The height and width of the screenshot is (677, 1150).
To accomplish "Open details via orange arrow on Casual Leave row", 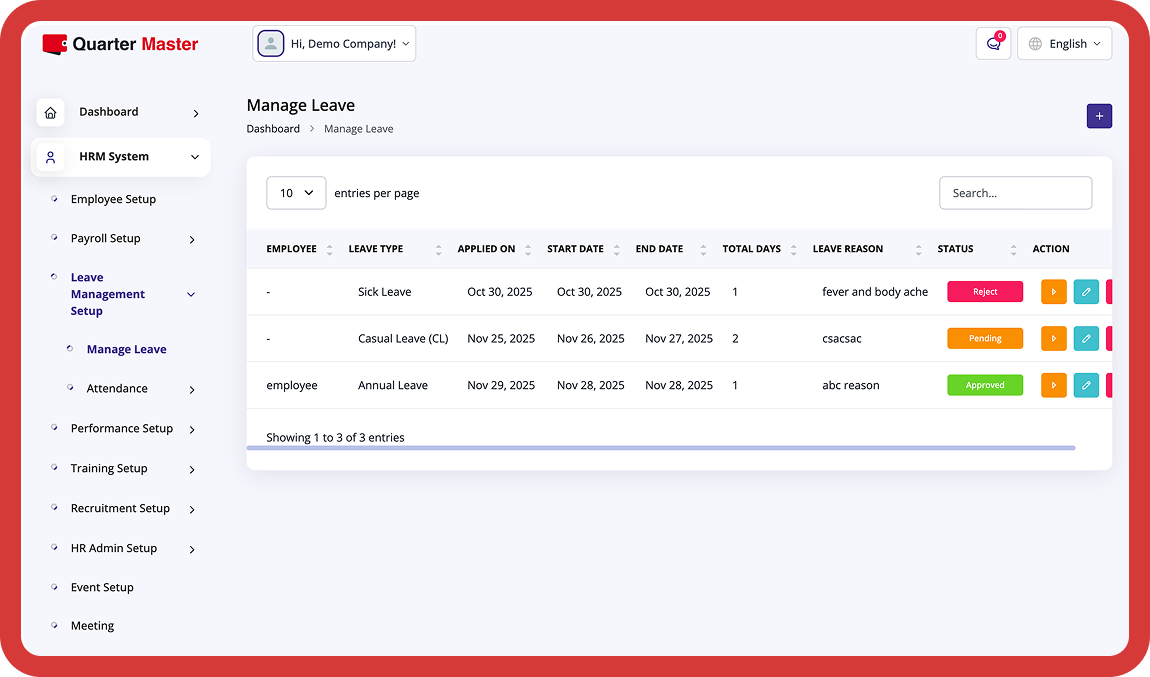I will tap(1054, 338).
